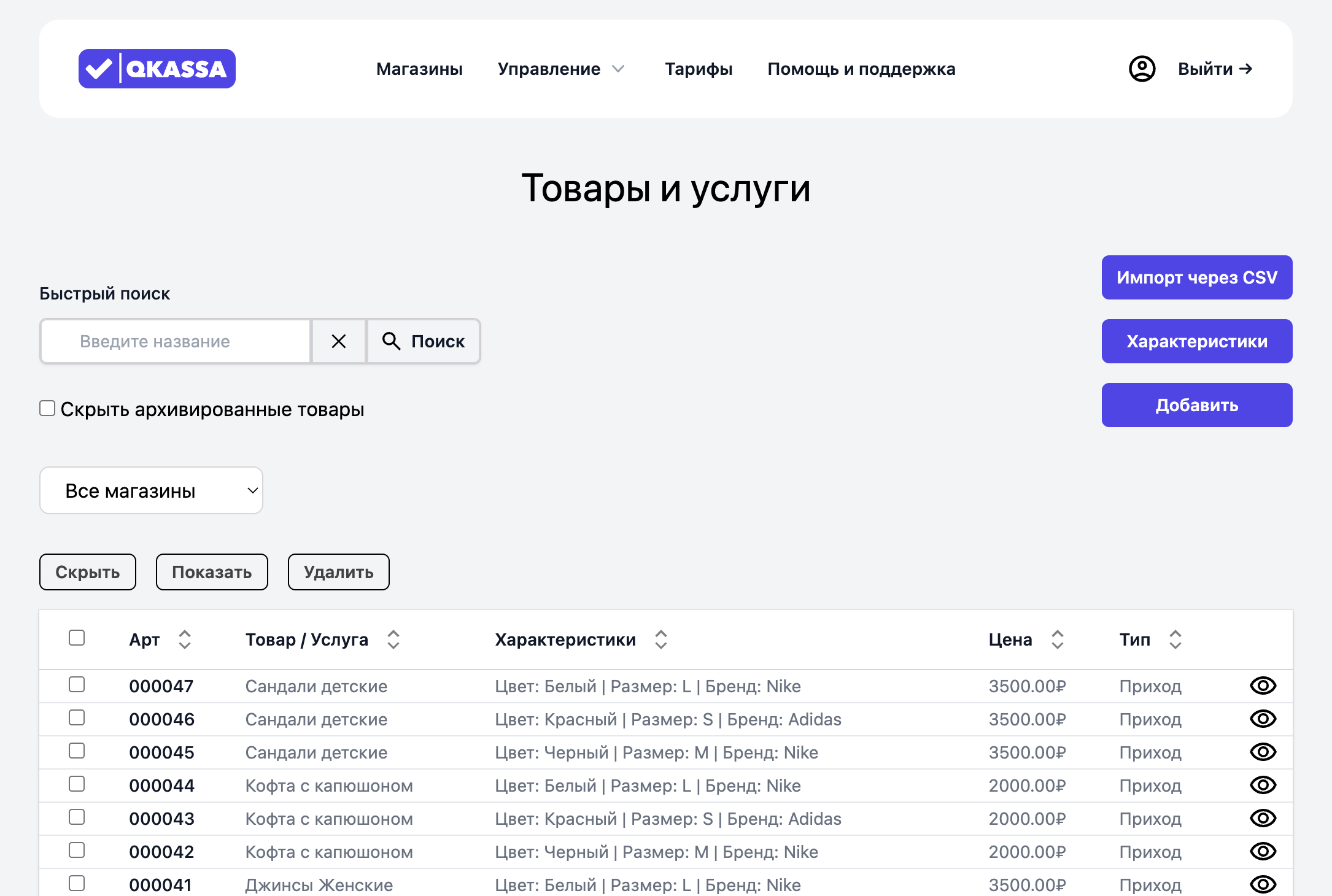This screenshot has width=1332, height=896.
Task: Sort by Тип column arrows
Action: click(1175, 639)
